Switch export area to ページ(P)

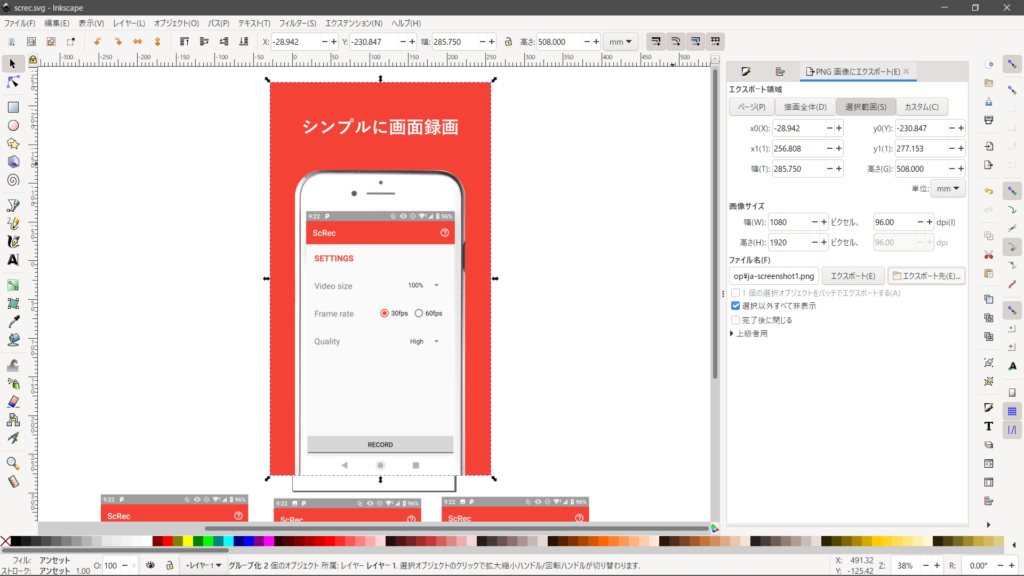[x=752, y=107]
